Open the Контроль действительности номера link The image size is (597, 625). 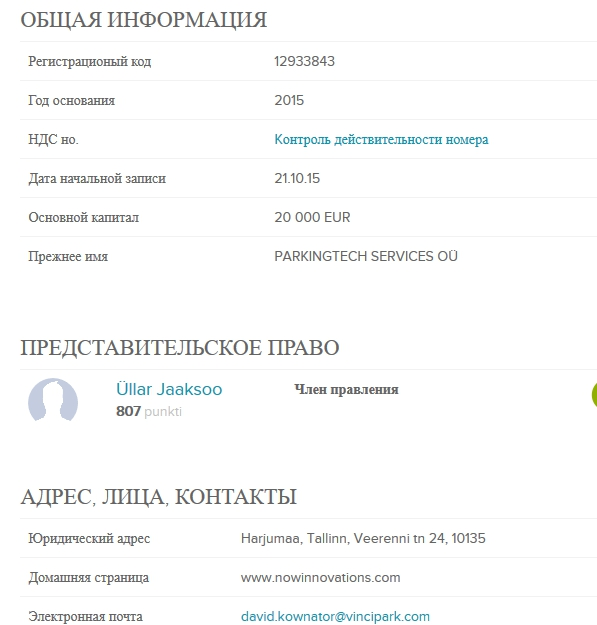(381, 139)
